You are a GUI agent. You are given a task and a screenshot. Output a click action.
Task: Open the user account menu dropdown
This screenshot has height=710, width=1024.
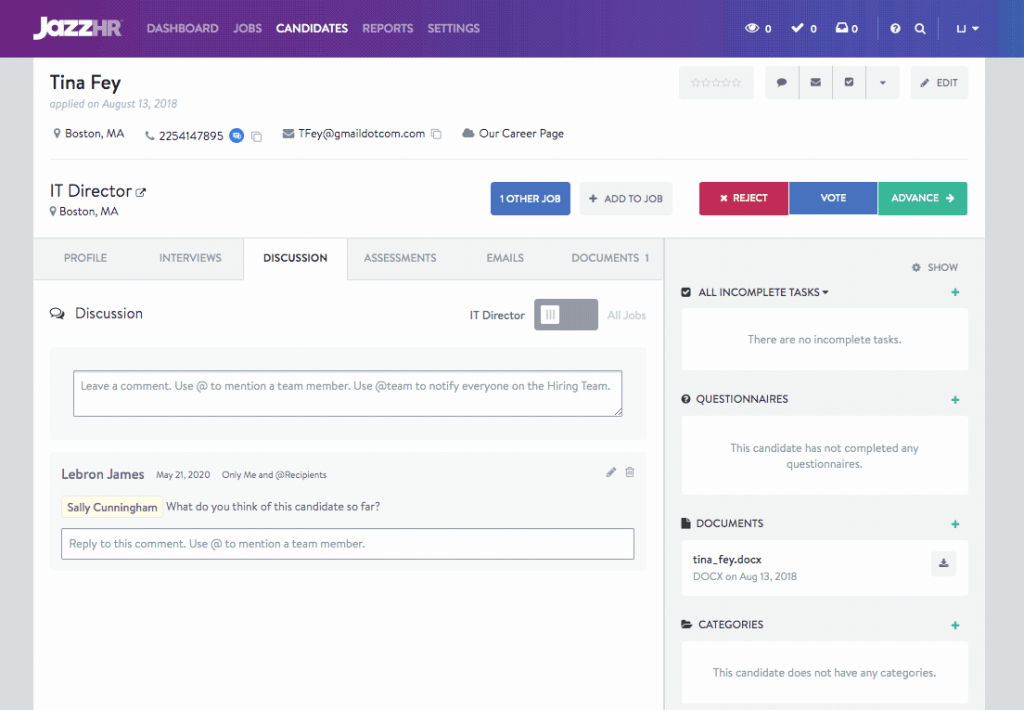coord(967,29)
